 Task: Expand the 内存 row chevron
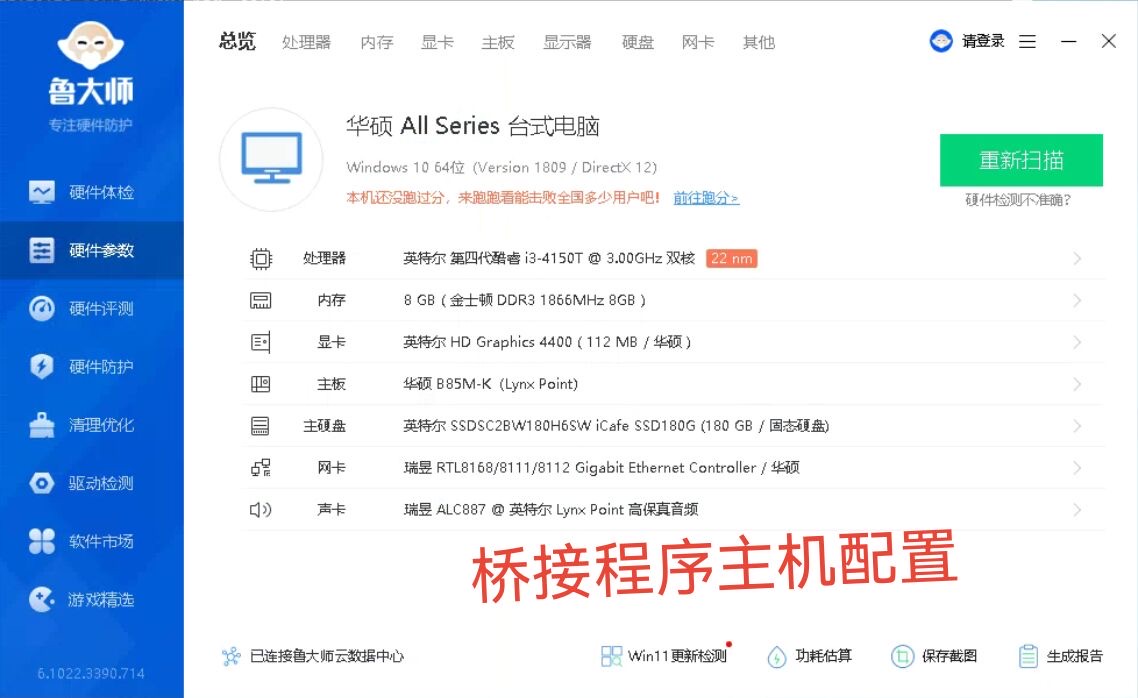[x=1077, y=300]
